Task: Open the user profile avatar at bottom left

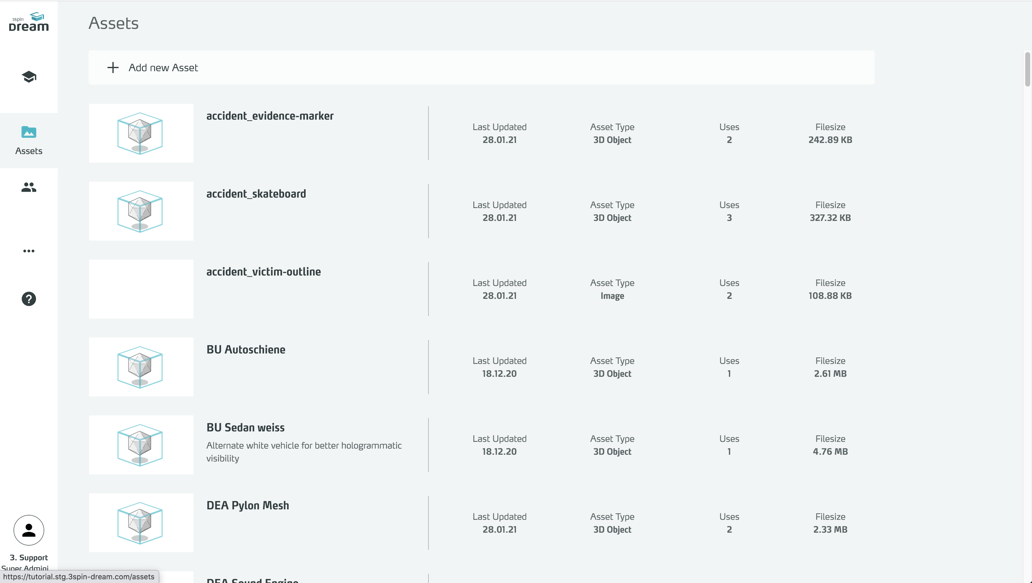Action: click(x=29, y=529)
